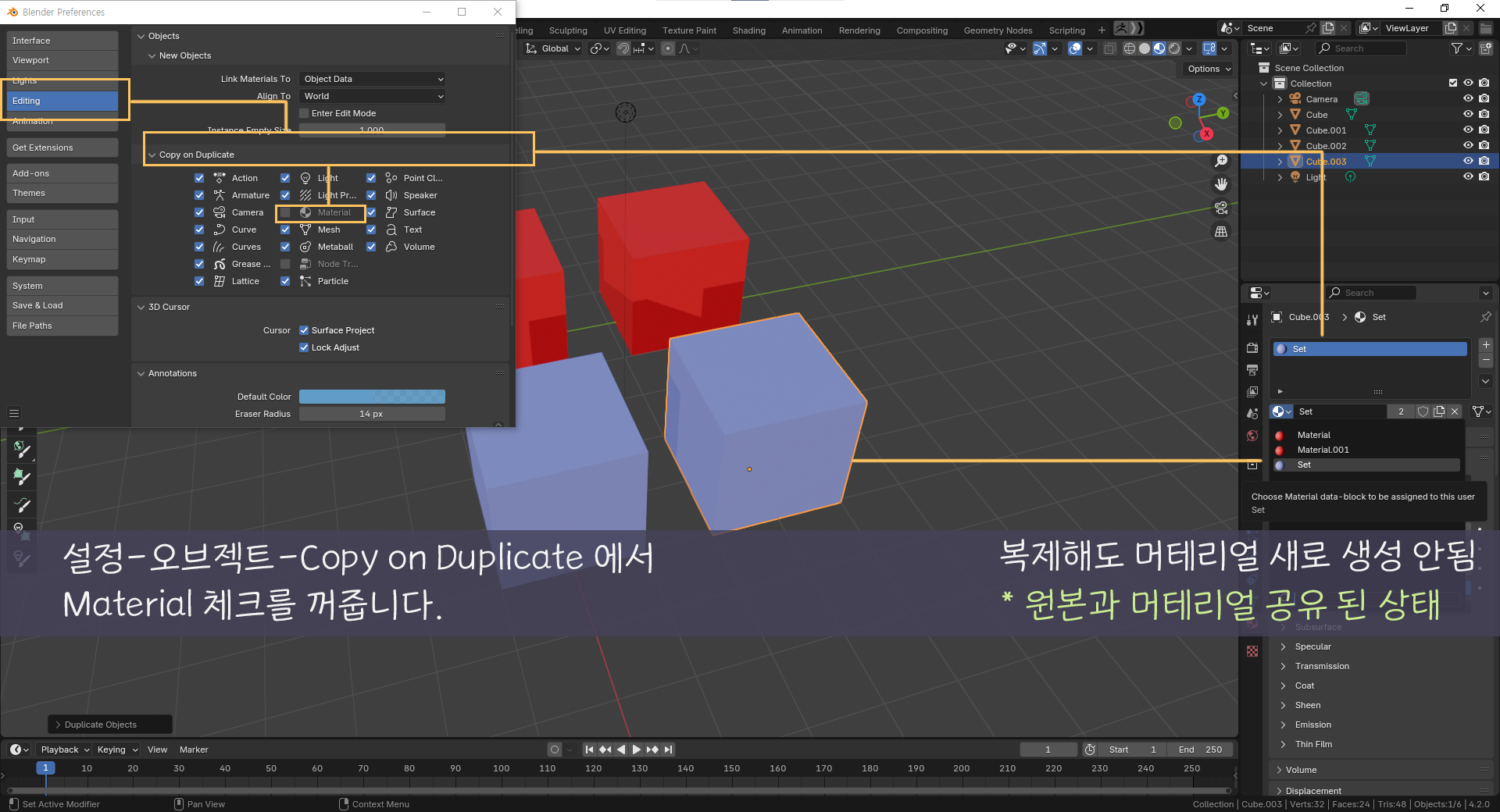Uncheck the Volume duplicate checkbox
Screen dimensions: 1500x812
pos(371,247)
